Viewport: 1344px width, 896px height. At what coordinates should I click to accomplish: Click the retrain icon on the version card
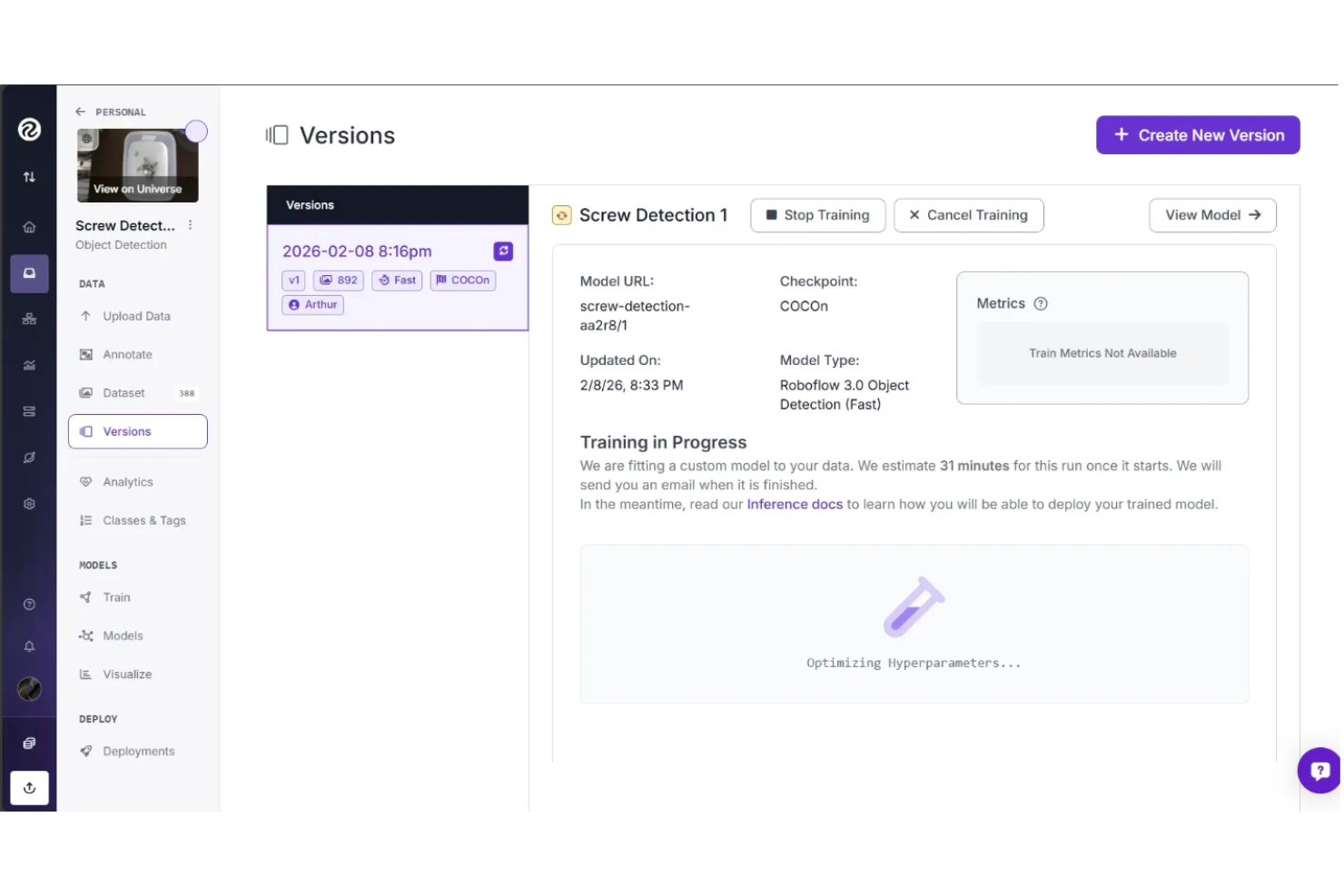(x=503, y=251)
